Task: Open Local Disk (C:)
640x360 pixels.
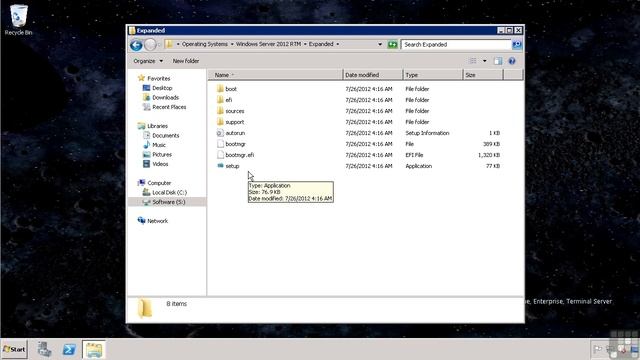Action: 169,193
